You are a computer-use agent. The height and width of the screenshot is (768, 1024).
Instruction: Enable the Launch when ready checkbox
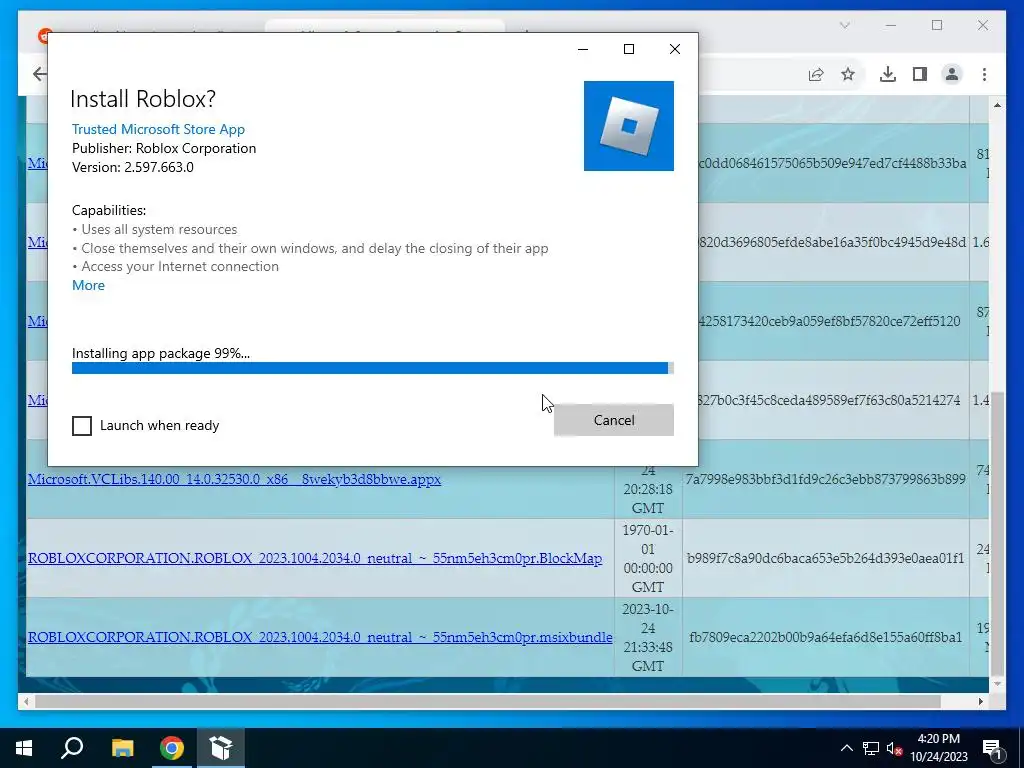pos(82,426)
